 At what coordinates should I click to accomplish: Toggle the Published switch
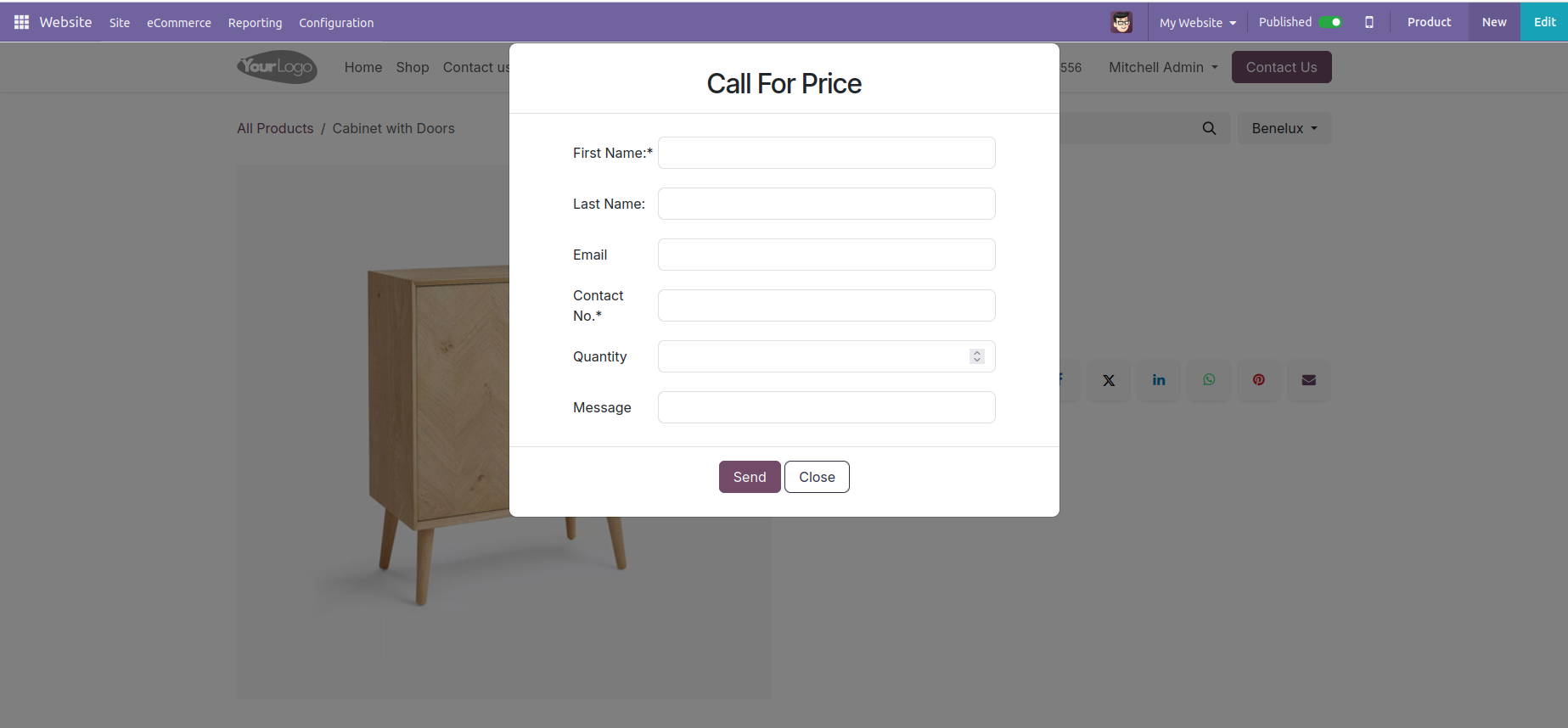tap(1330, 23)
